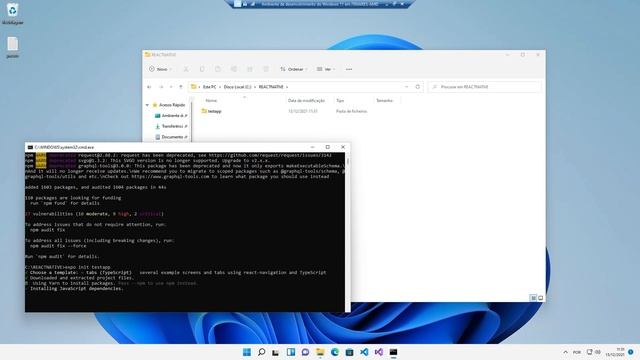
Task: Launch Microsoft Edge from the taskbar
Action: point(335,352)
